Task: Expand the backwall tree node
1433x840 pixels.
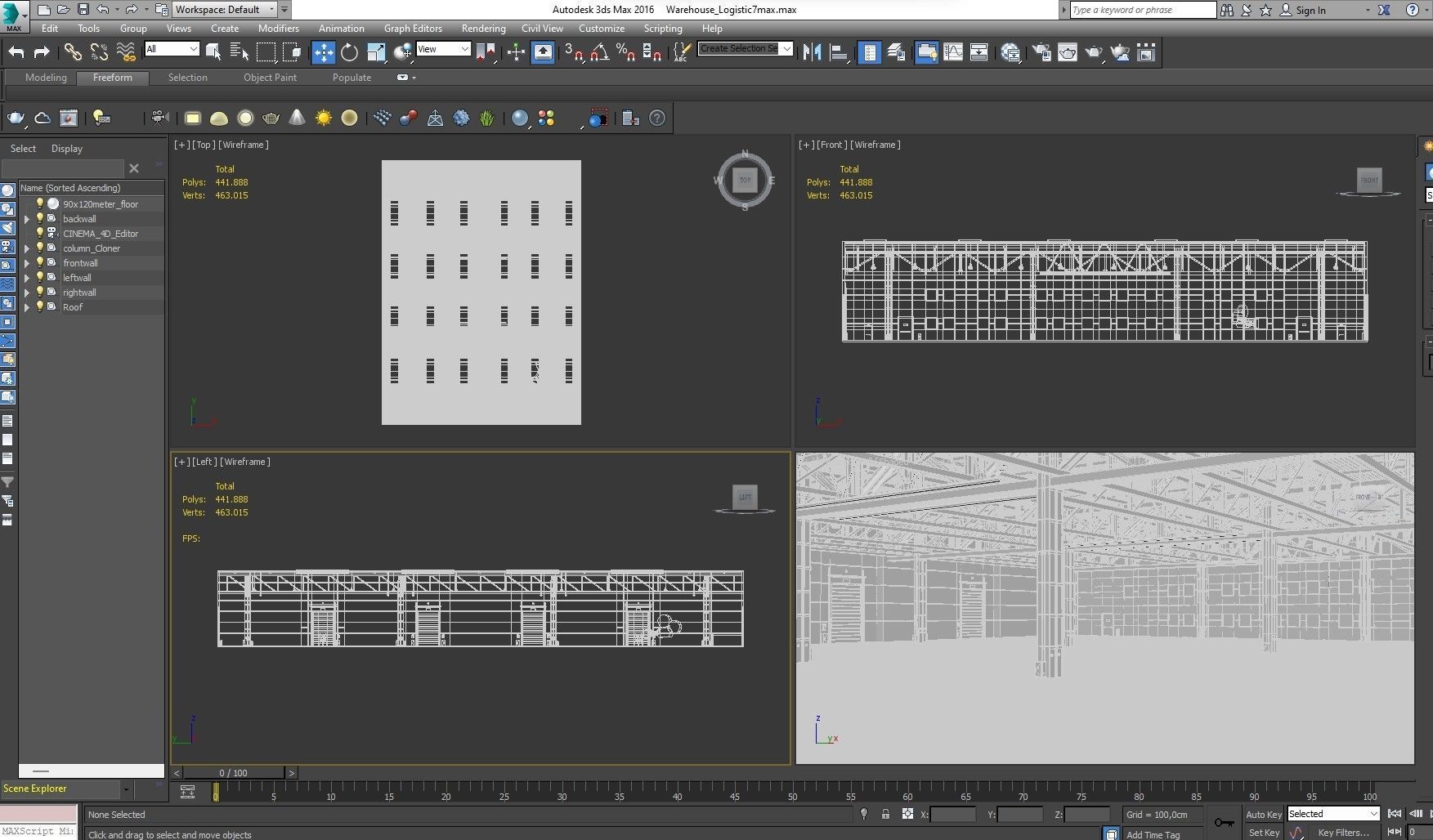Action: [x=26, y=219]
